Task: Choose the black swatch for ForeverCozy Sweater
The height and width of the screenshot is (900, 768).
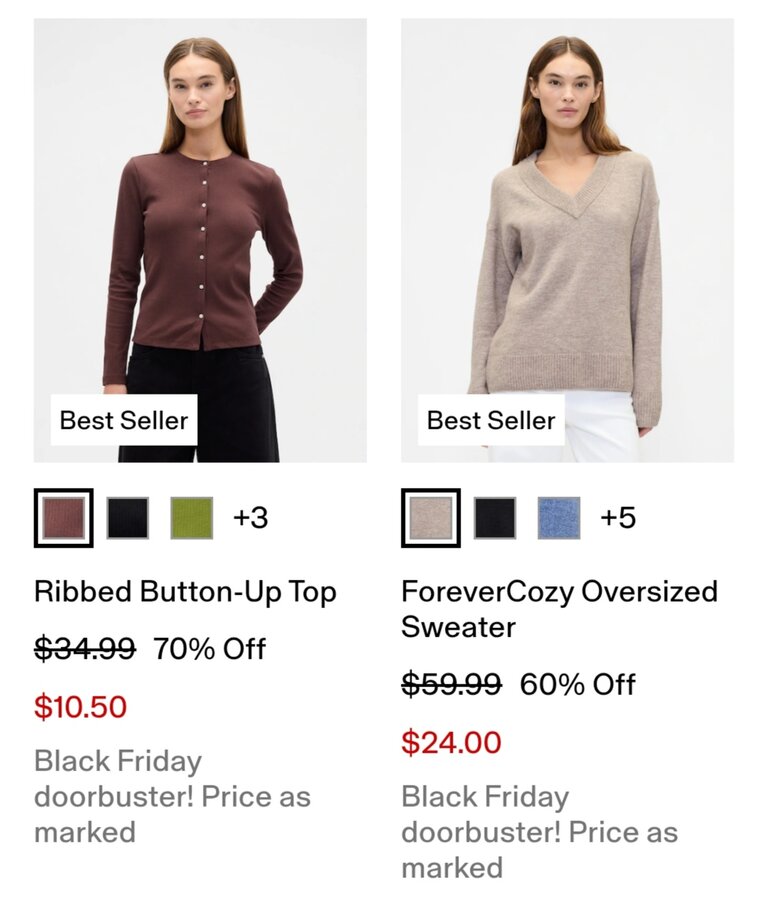Action: click(495, 518)
